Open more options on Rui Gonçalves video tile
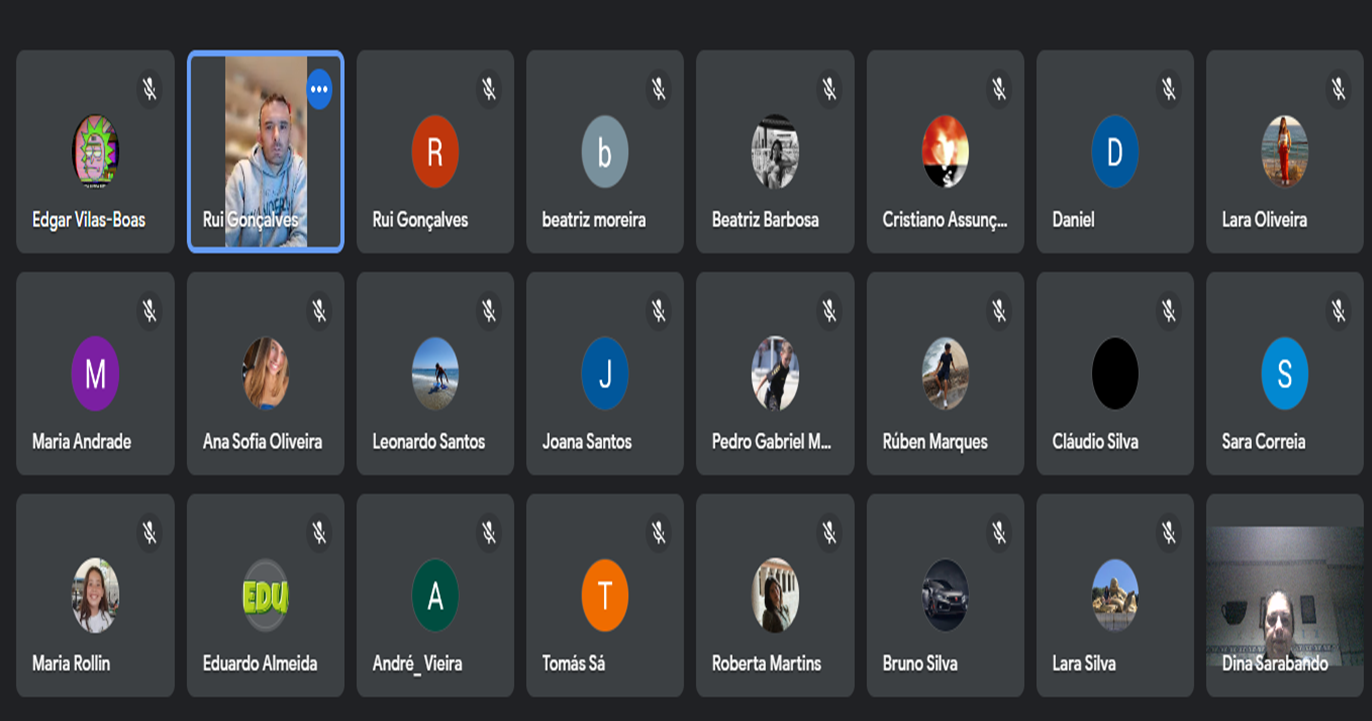The width and height of the screenshot is (1372, 721). (319, 89)
